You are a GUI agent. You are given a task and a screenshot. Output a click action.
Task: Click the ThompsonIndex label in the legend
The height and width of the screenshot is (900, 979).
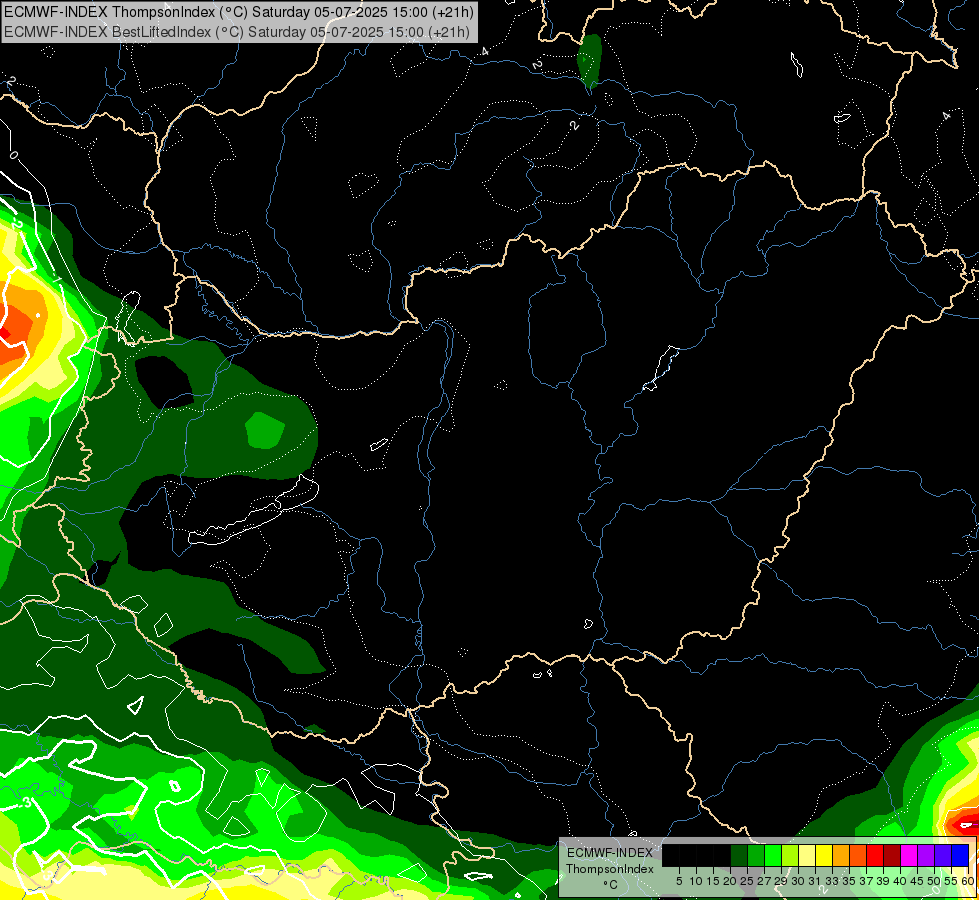click(x=610, y=869)
